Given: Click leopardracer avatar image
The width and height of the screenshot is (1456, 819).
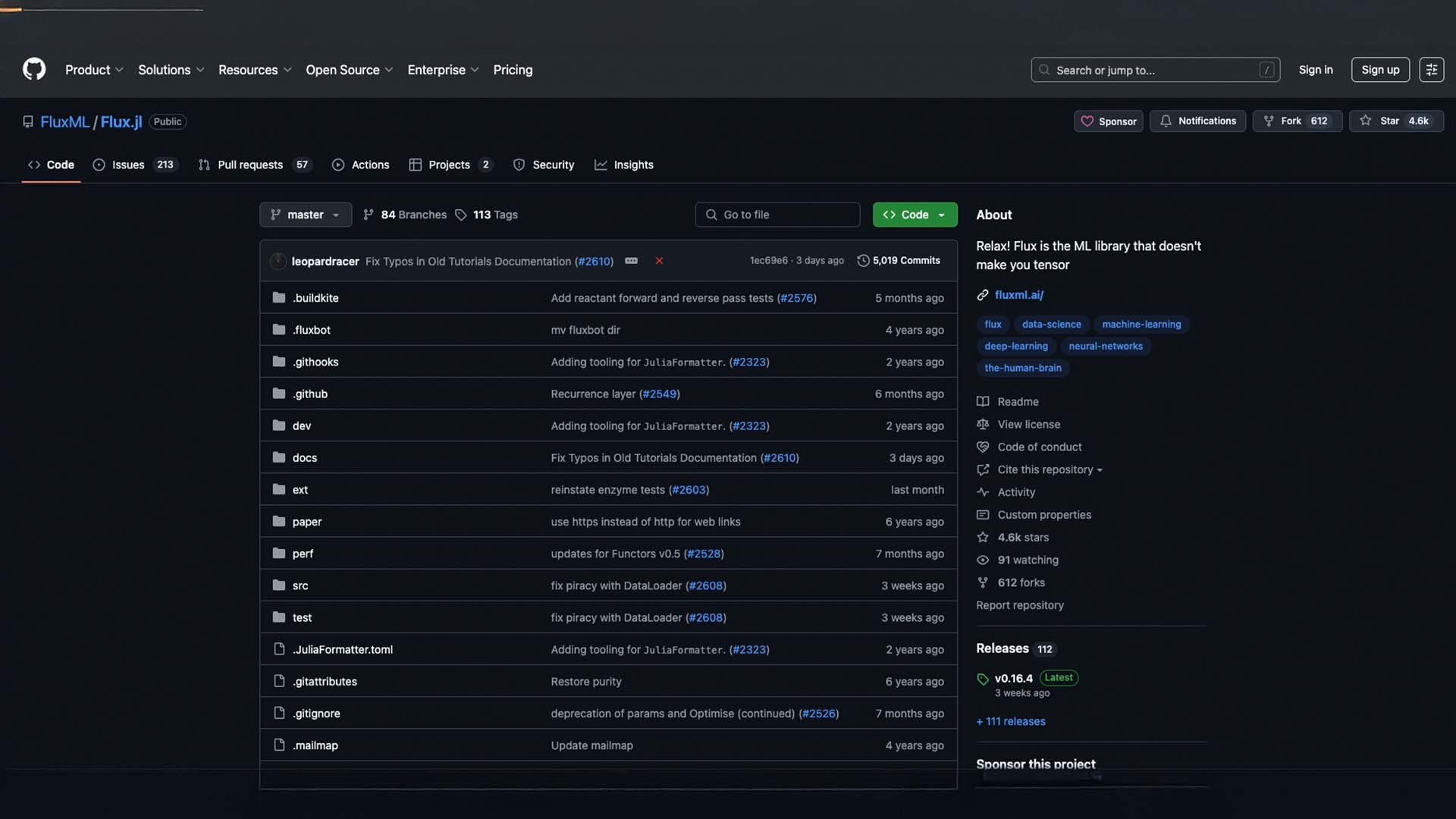Looking at the screenshot, I should (x=278, y=261).
